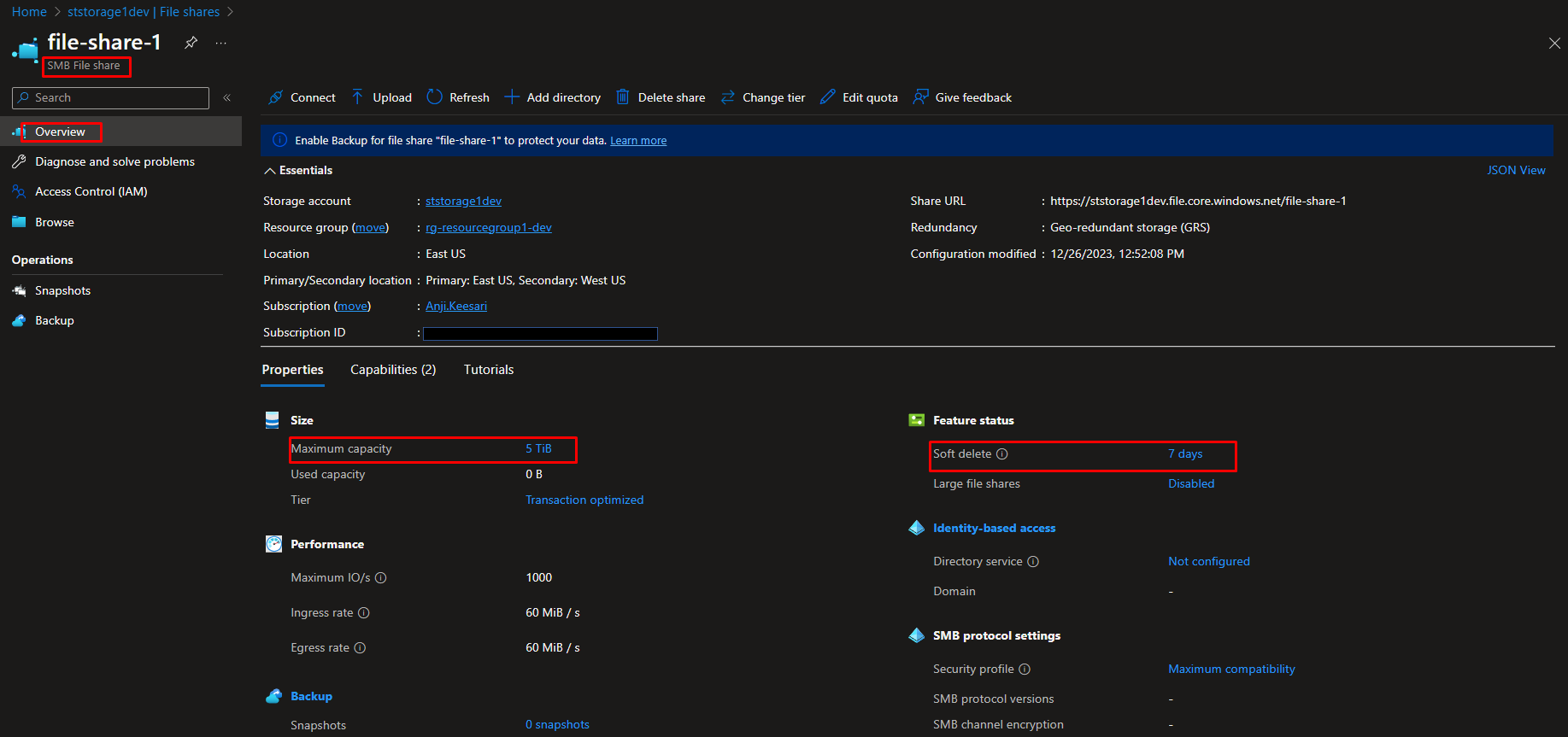Click 0 snapshots link

click(557, 724)
